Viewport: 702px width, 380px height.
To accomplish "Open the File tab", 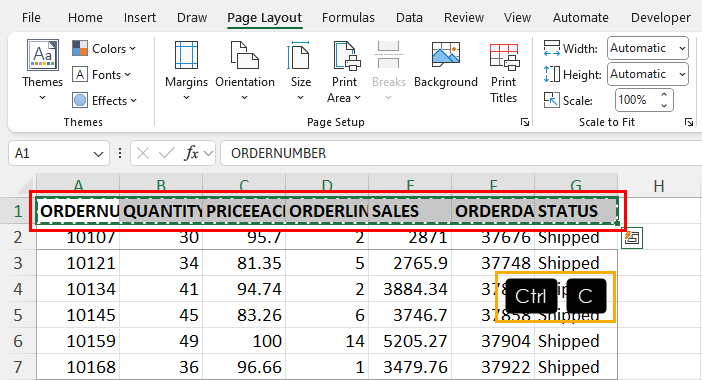I will tap(31, 17).
